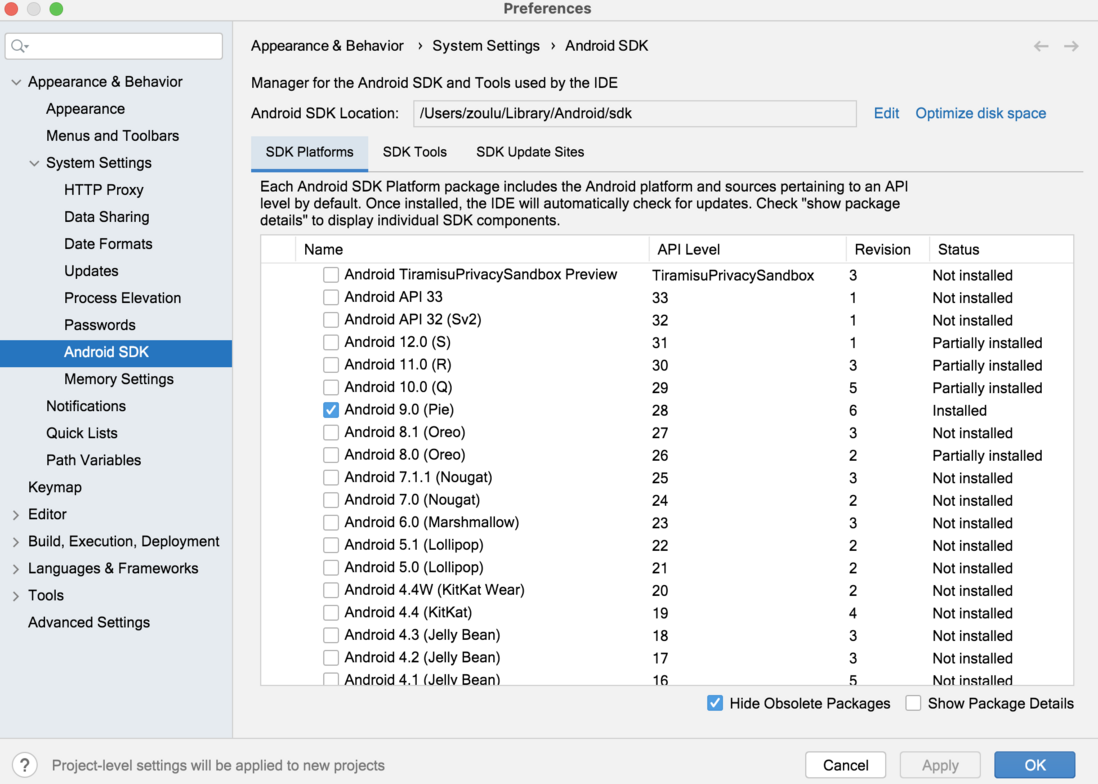
Task: Check the Android API 32 (Sv2) checkbox
Action: 331,320
